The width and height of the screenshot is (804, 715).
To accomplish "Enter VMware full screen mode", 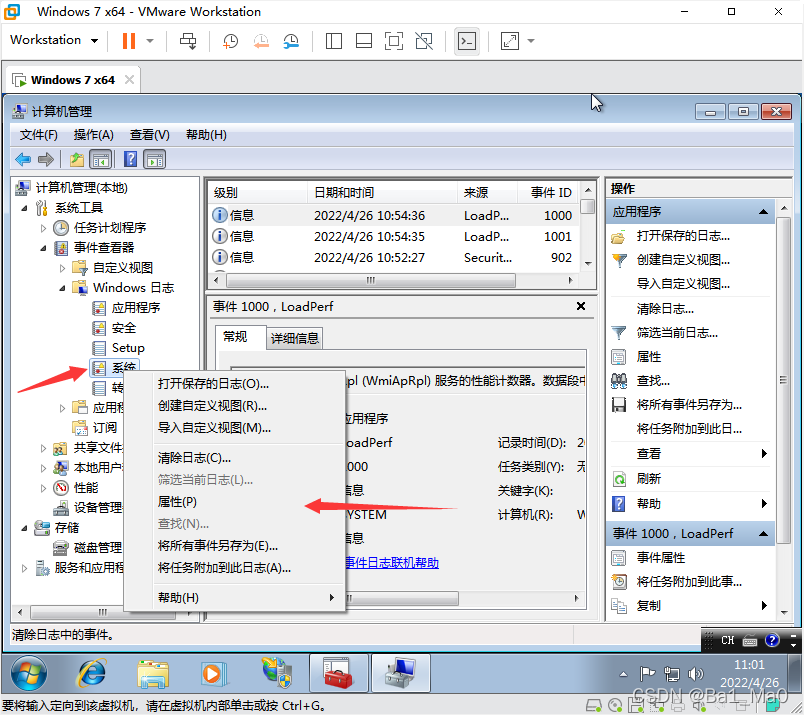I will pyautogui.click(x=394, y=41).
